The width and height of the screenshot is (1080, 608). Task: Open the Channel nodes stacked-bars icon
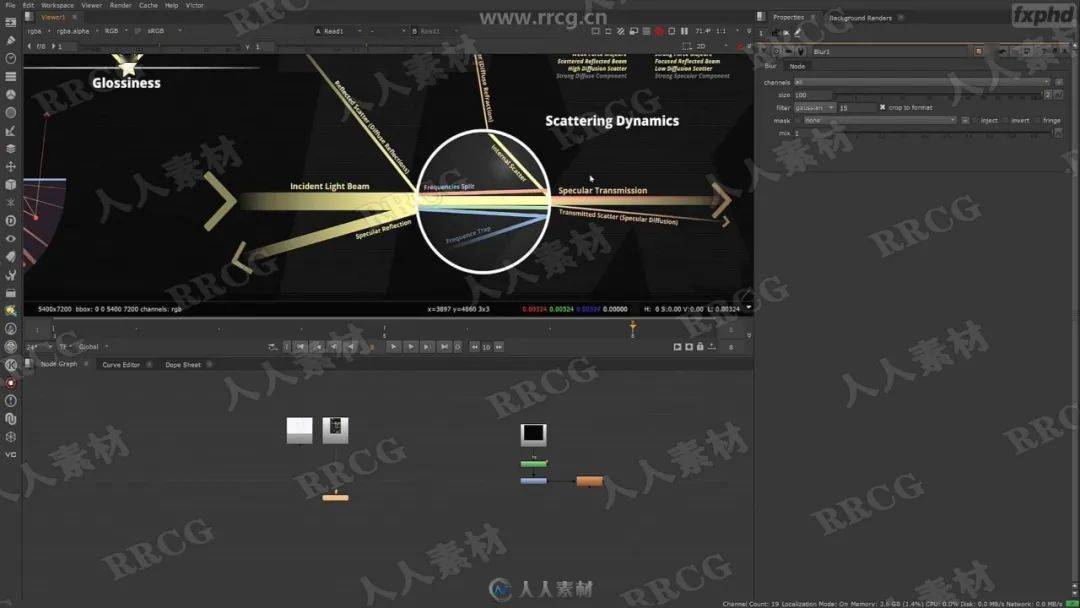(10, 76)
